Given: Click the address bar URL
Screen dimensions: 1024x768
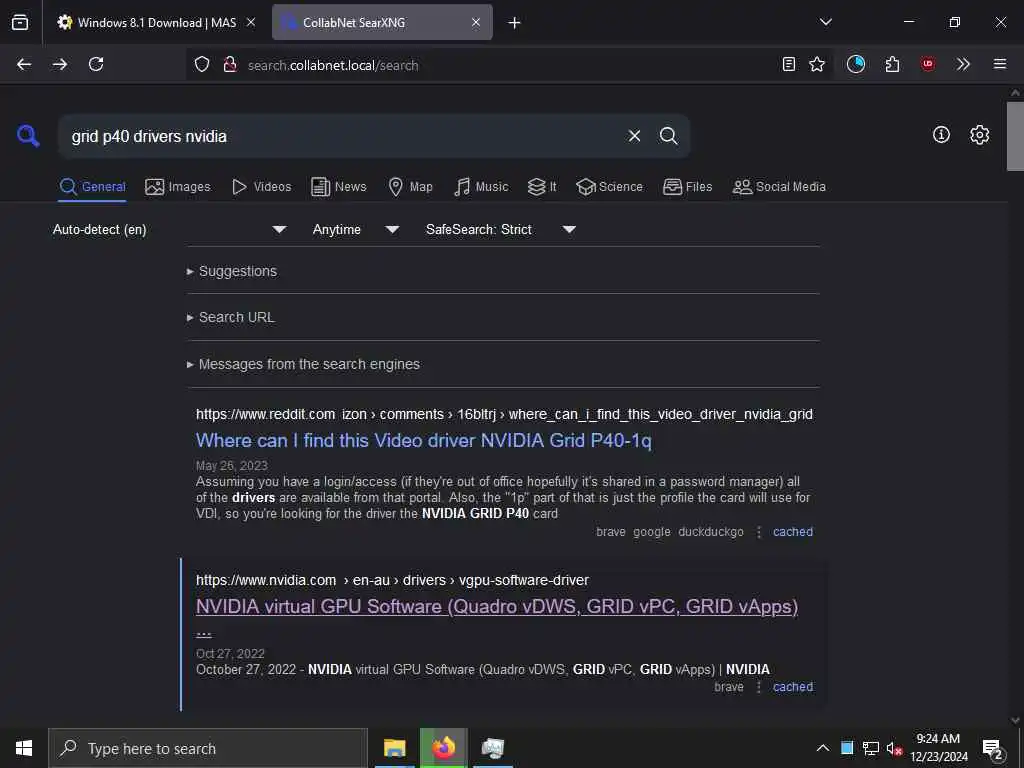Looking at the screenshot, I should 333,65.
